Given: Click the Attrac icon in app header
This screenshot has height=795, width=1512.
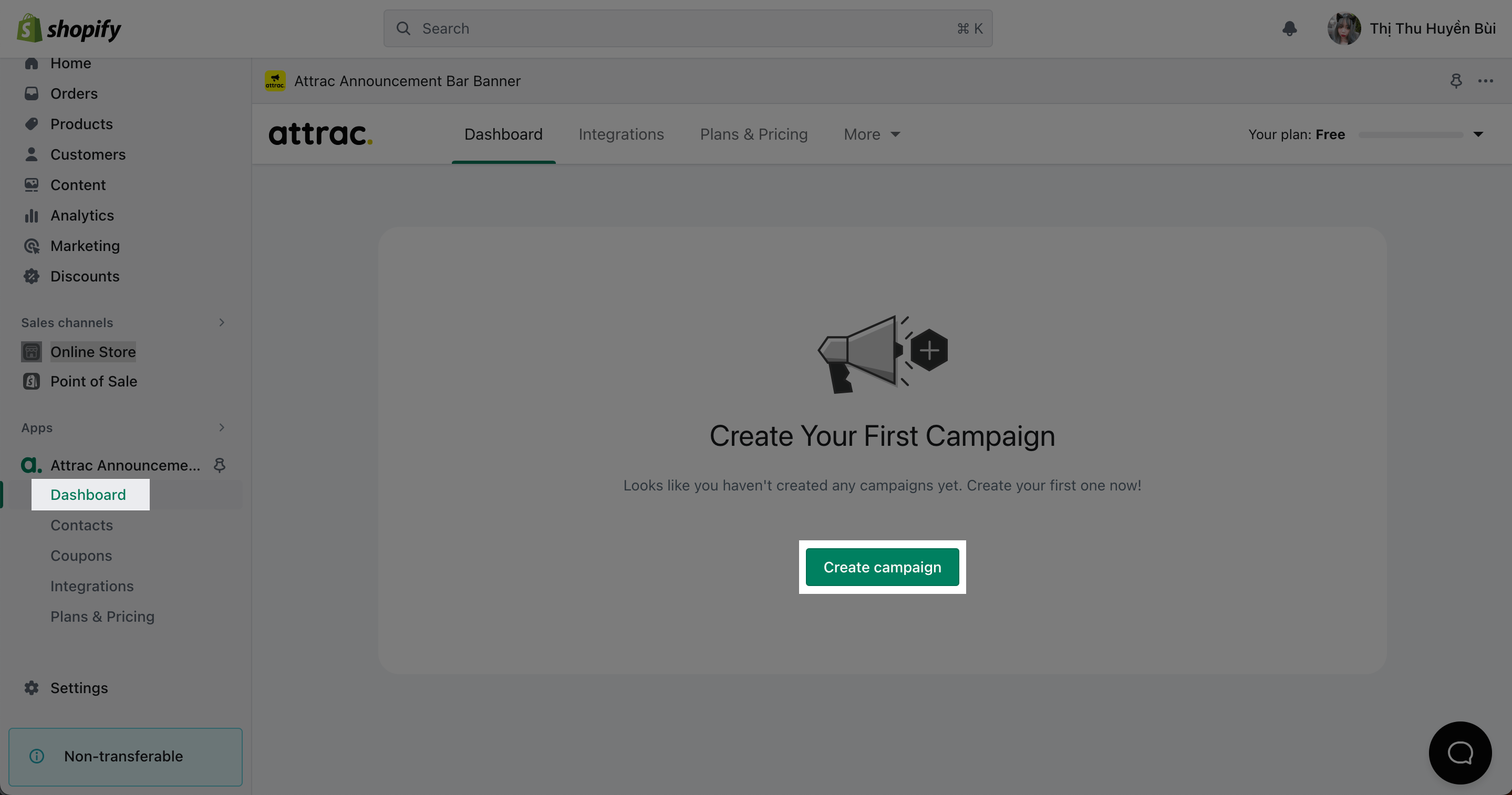Looking at the screenshot, I should click(x=275, y=81).
